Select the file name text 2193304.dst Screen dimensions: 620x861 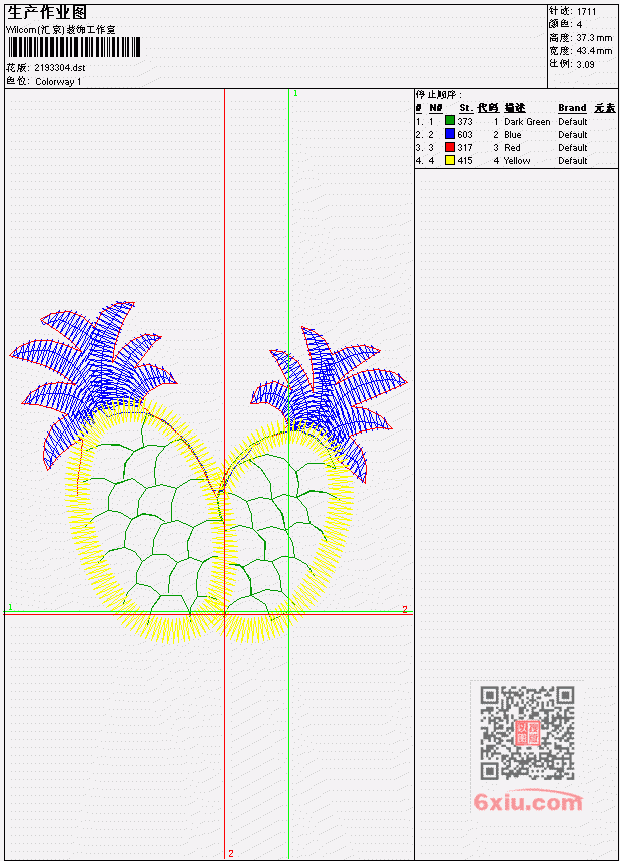click(x=59, y=68)
